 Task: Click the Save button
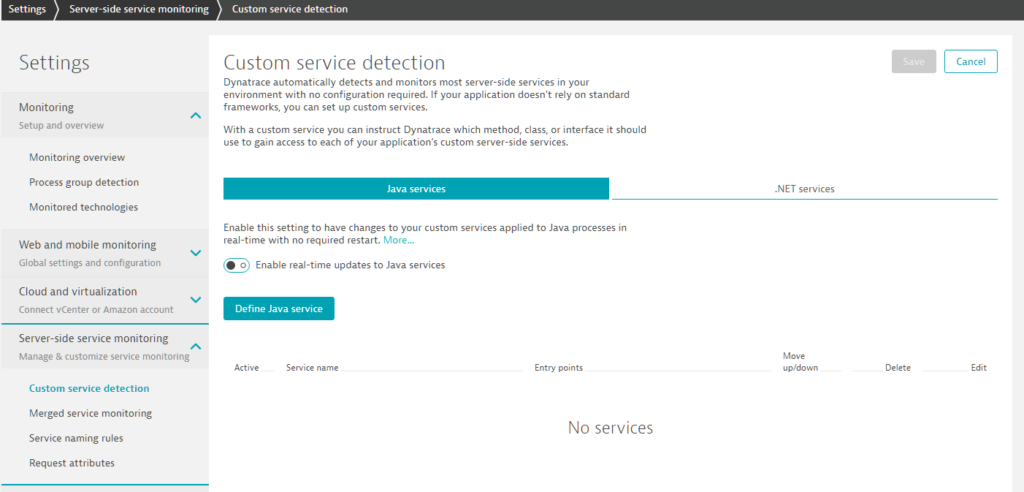(x=914, y=61)
